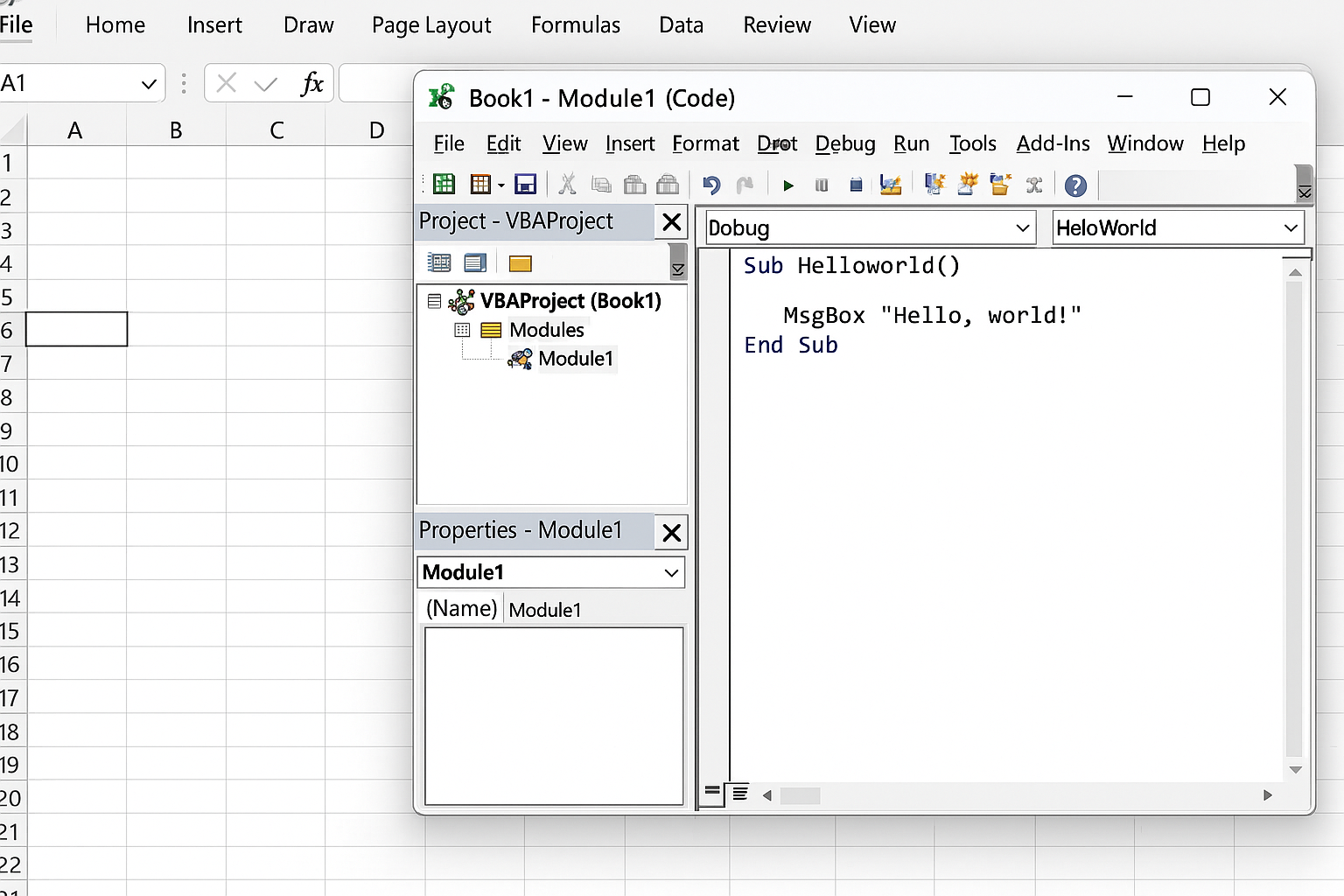This screenshot has height=896, width=1344.
Task: Switch to Excel Data ribbon tab
Action: [681, 25]
